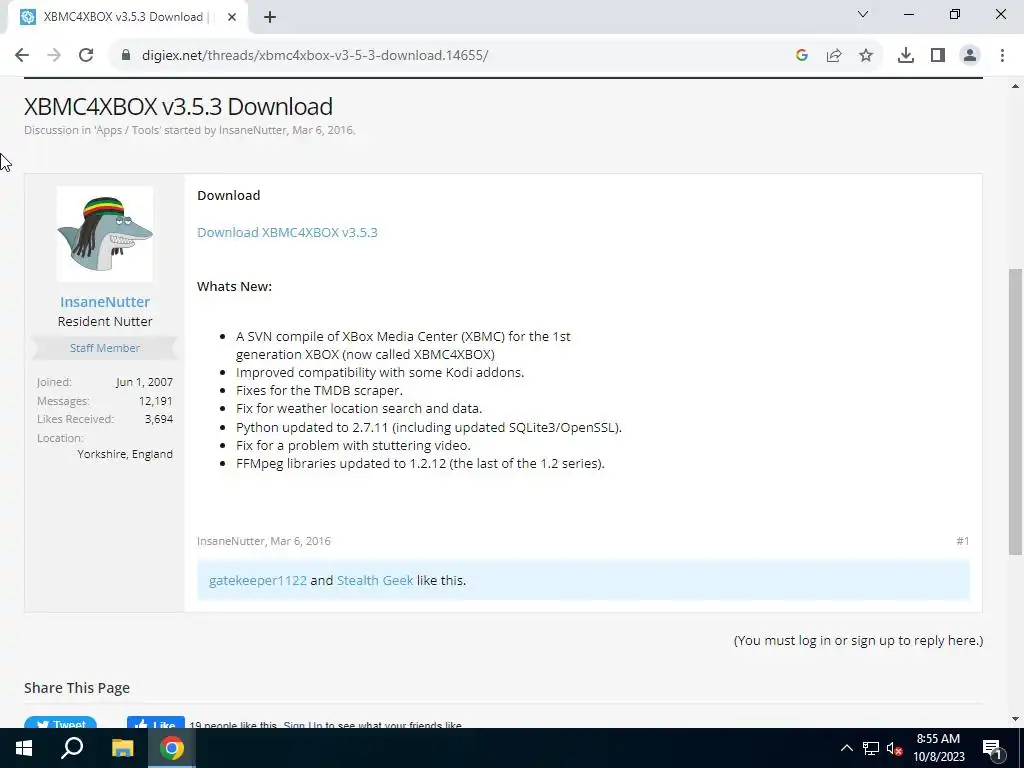Share this page via share icon
Screen dimensions: 1024x768
coord(834,56)
